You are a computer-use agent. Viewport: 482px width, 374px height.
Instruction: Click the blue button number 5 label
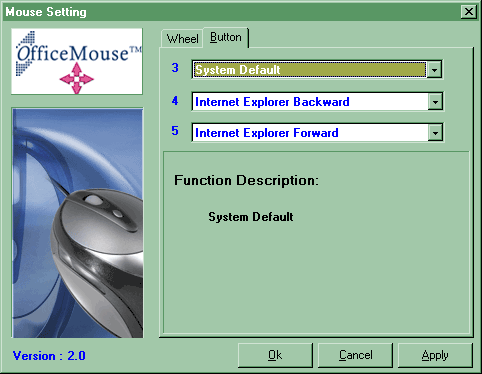[175, 131]
